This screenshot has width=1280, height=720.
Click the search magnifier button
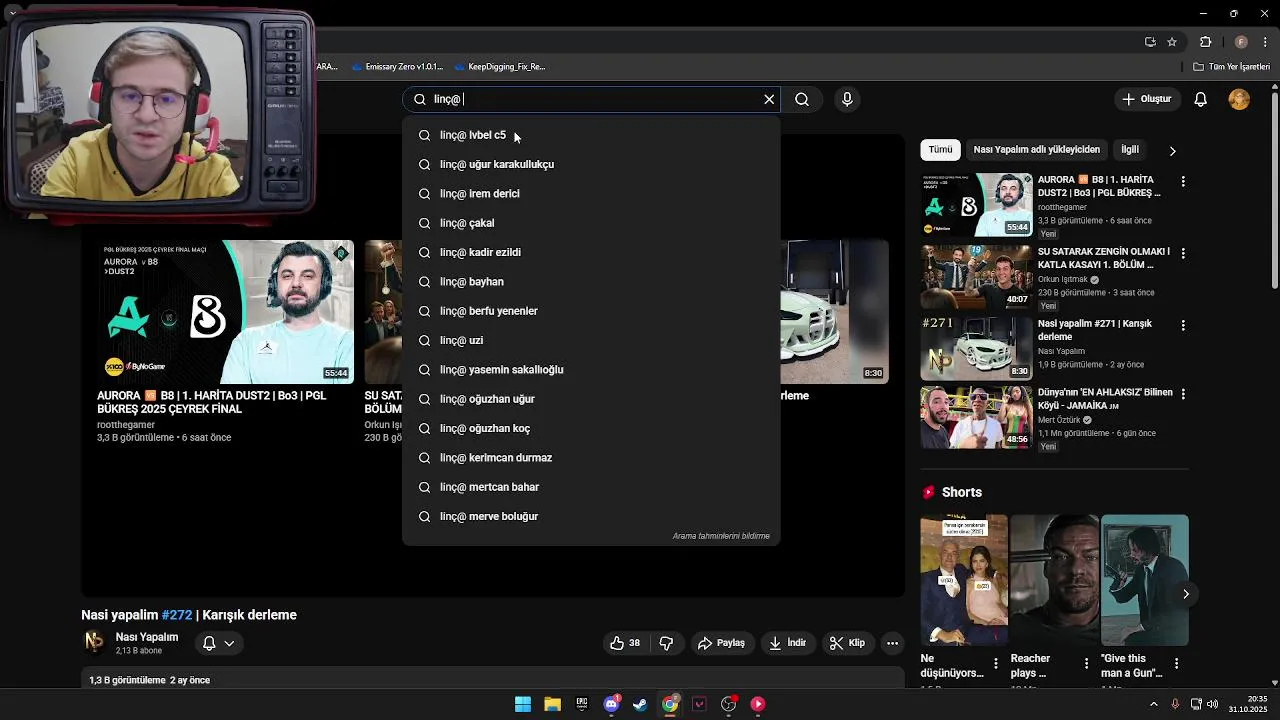pos(802,99)
